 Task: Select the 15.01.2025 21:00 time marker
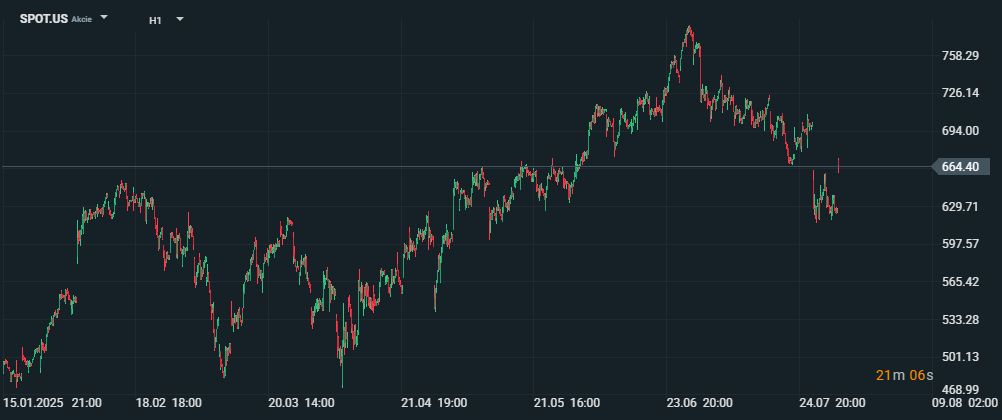52,403
